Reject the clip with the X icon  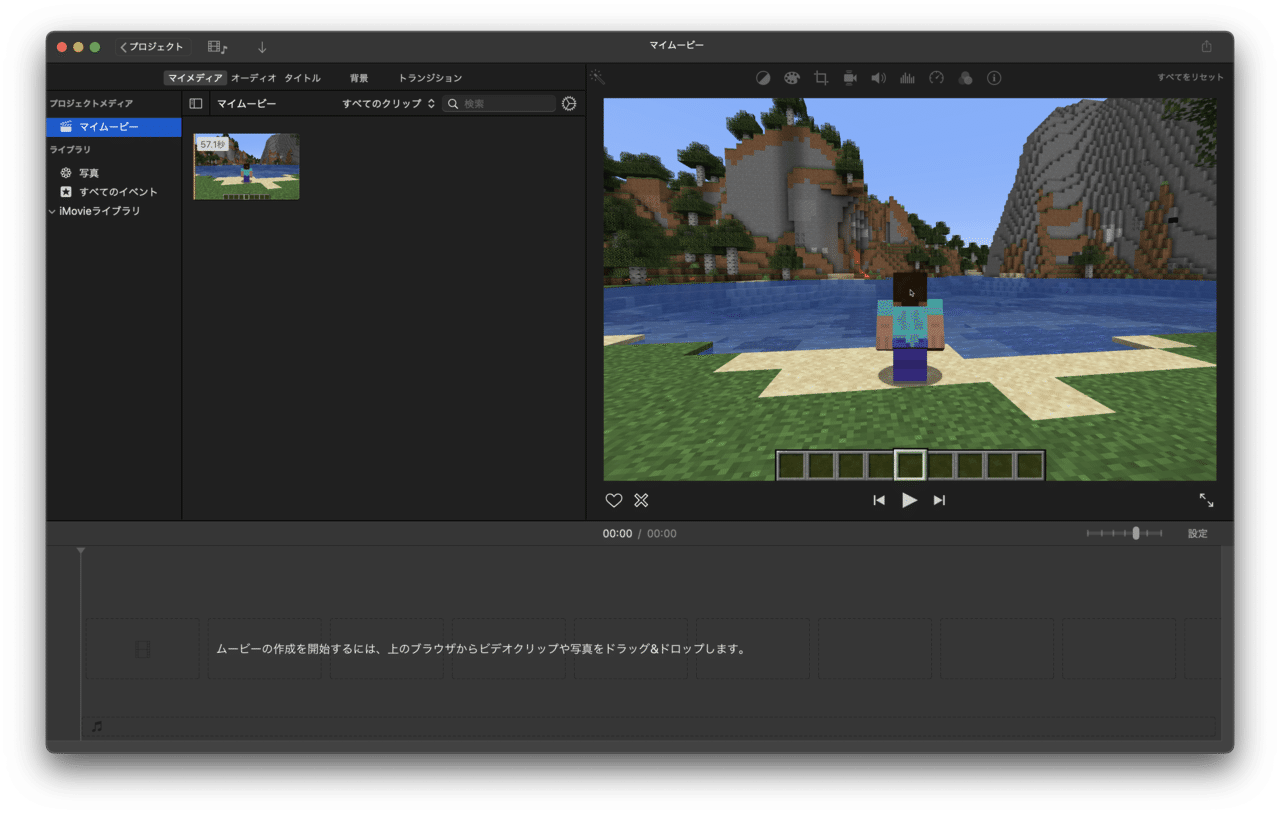(x=641, y=500)
